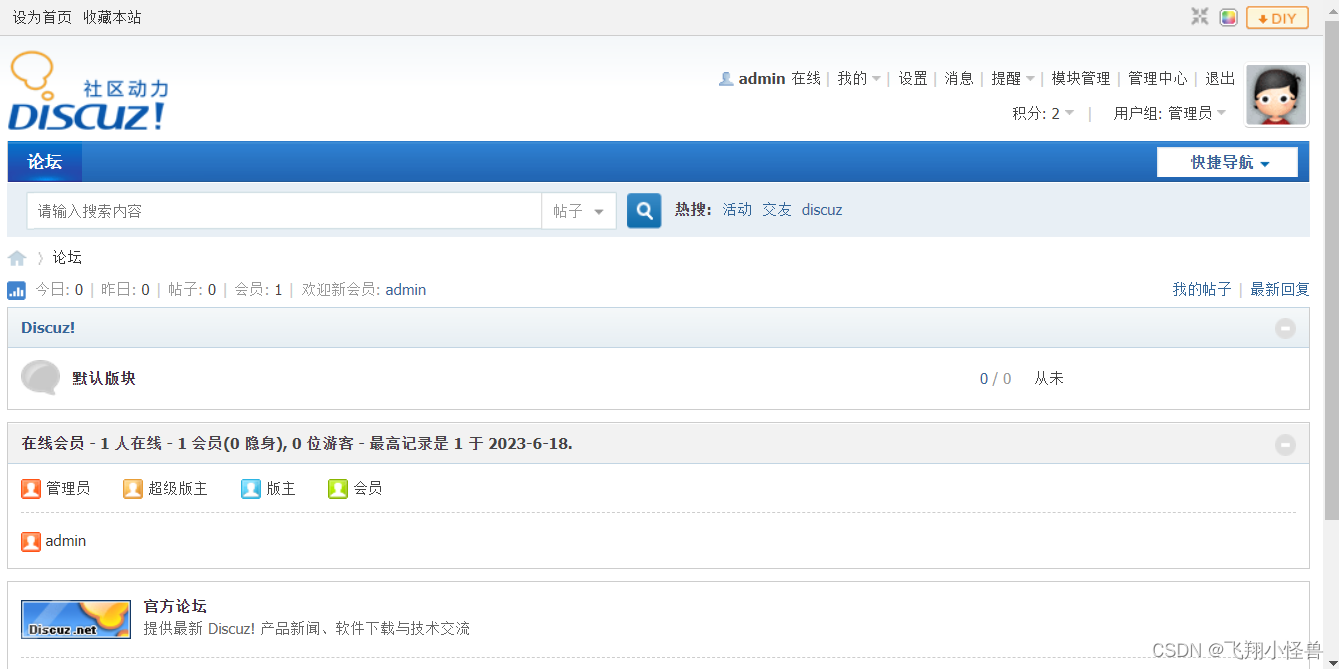
Task: Open the search by clicking the magnifier icon
Action: pos(643,210)
